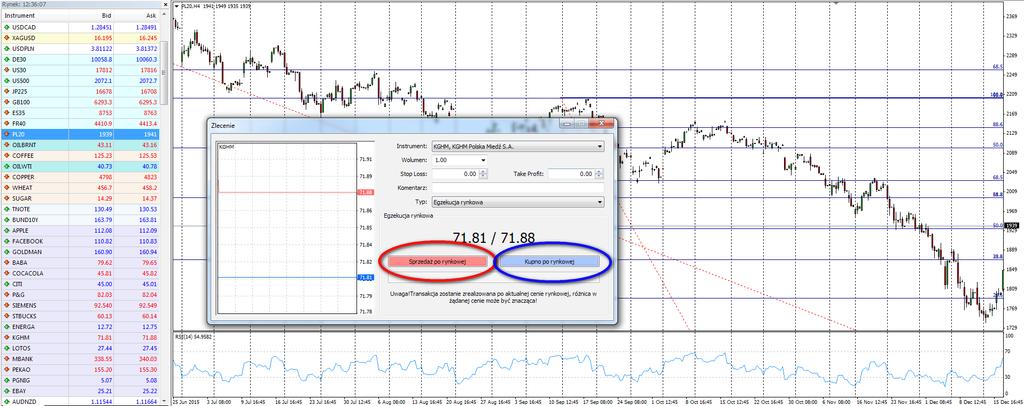1024x406 pixels.
Task: Select the STBUCKS row in market watch
Action: 80,315
